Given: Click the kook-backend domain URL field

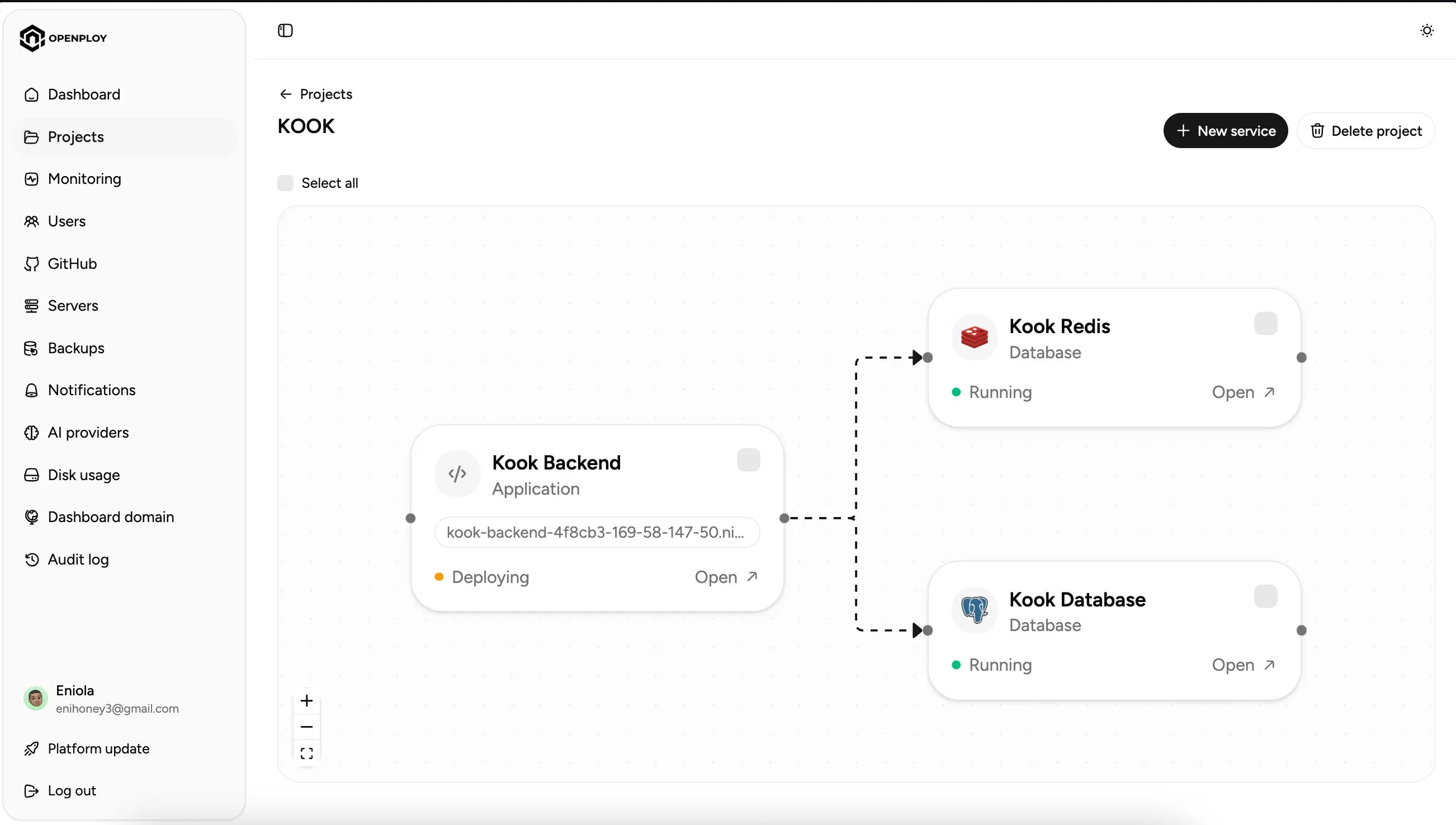Looking at the screenshot, I should (597, 533).
